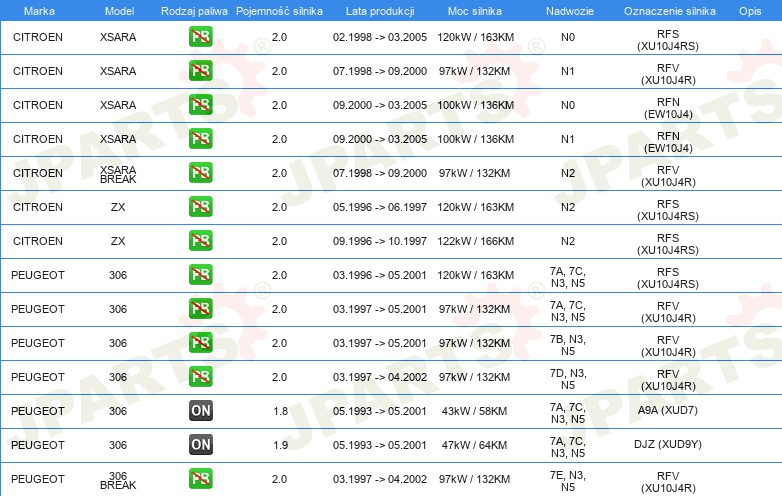Click ON diesel icon in 1.9 engine row
782x496 pixels.
click(x=200, y=445)
